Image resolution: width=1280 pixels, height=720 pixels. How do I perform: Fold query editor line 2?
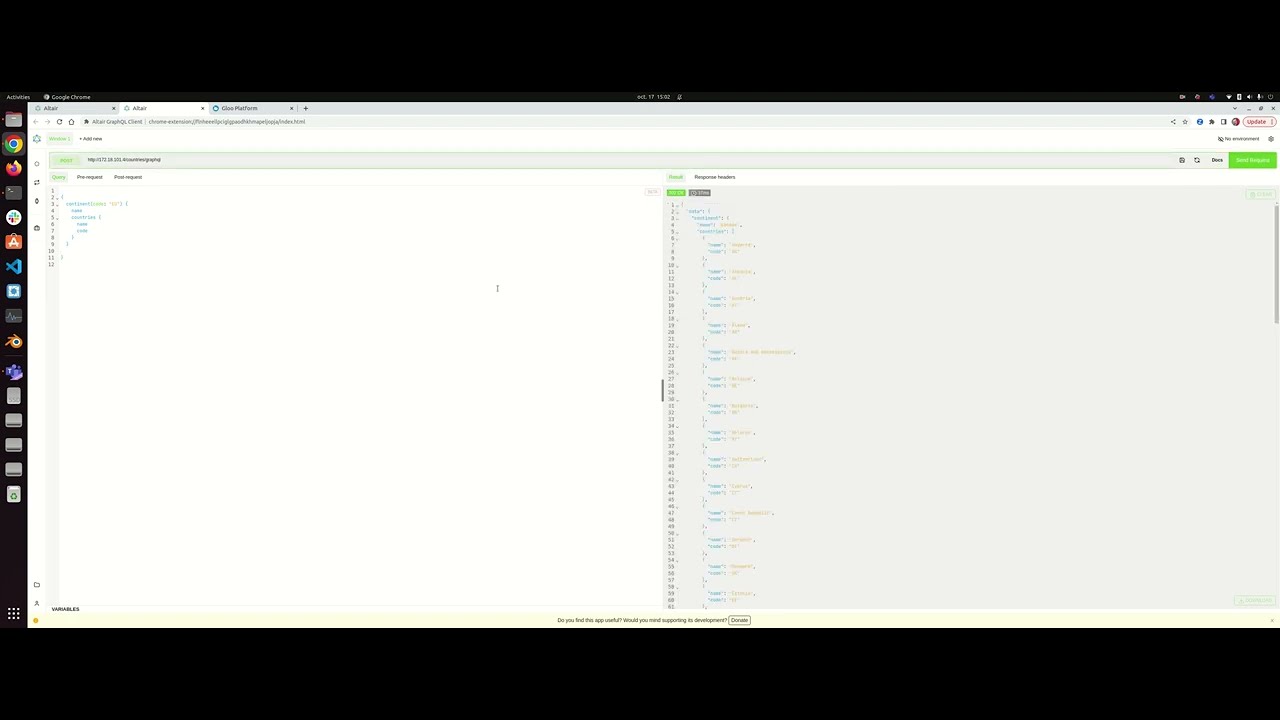pos(57,197)
